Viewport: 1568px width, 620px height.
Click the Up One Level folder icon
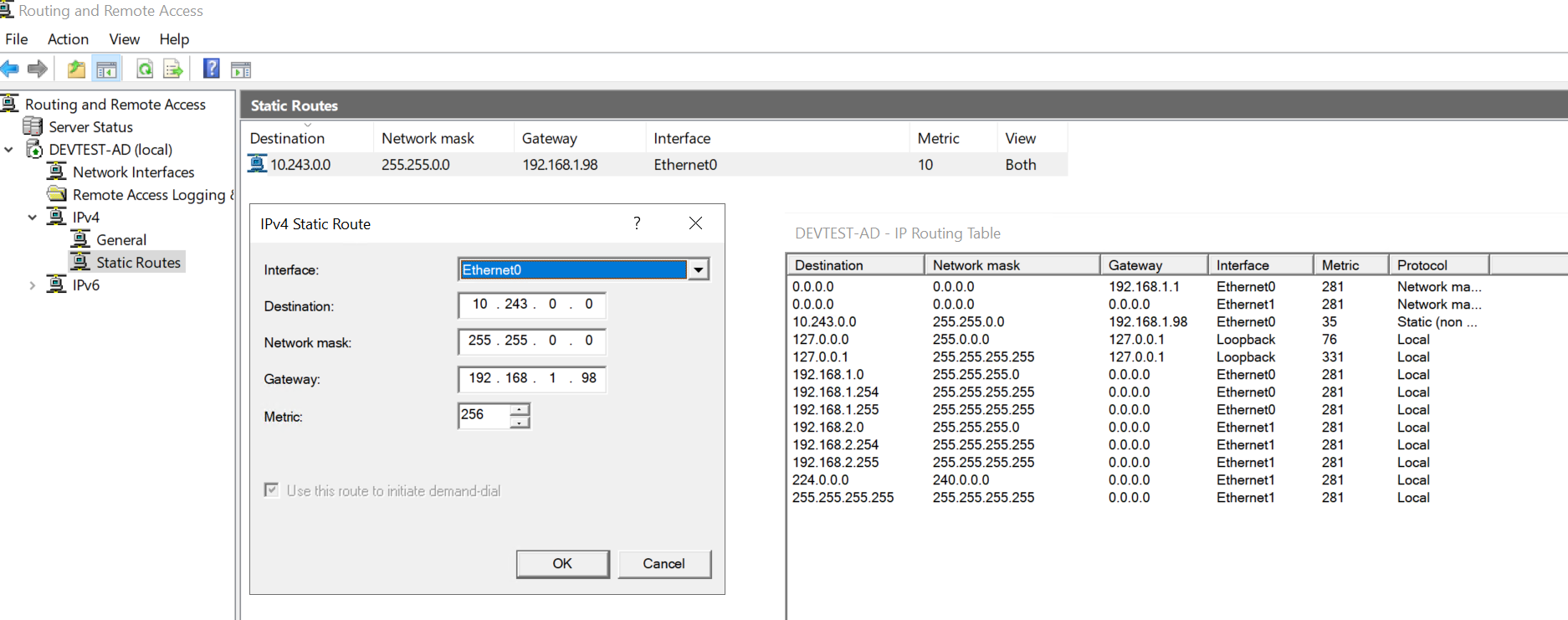pos(76,69)
